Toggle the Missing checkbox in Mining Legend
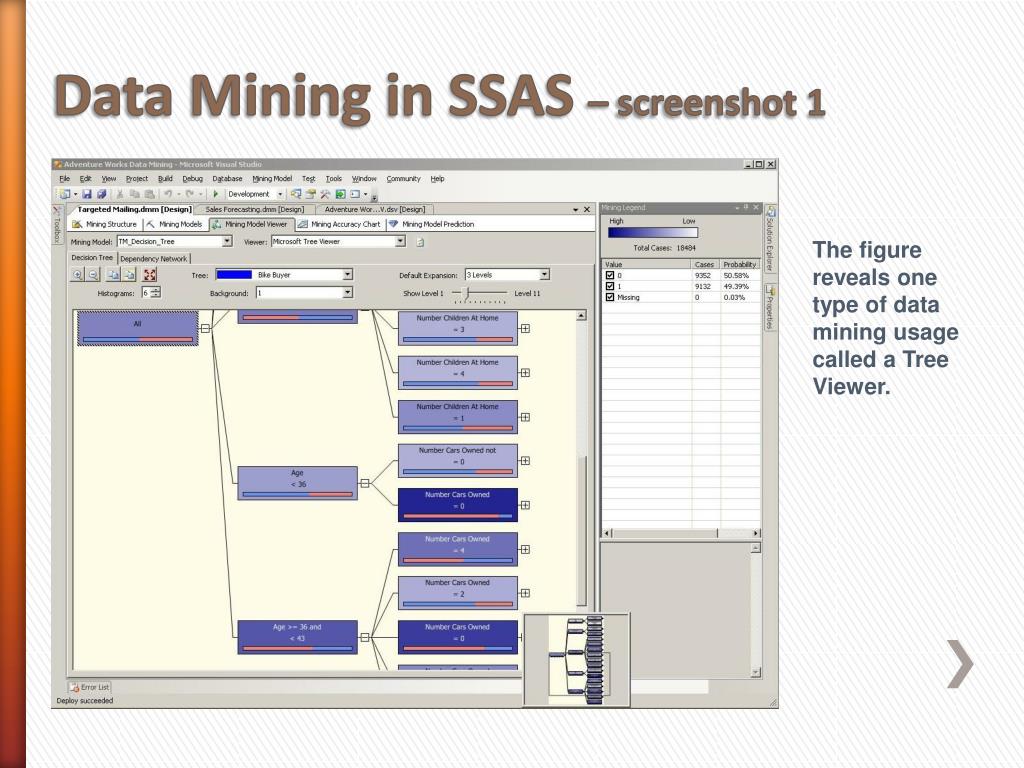Image resolution: width=1024 pixels, height=768 pixels. click(610, 297)
